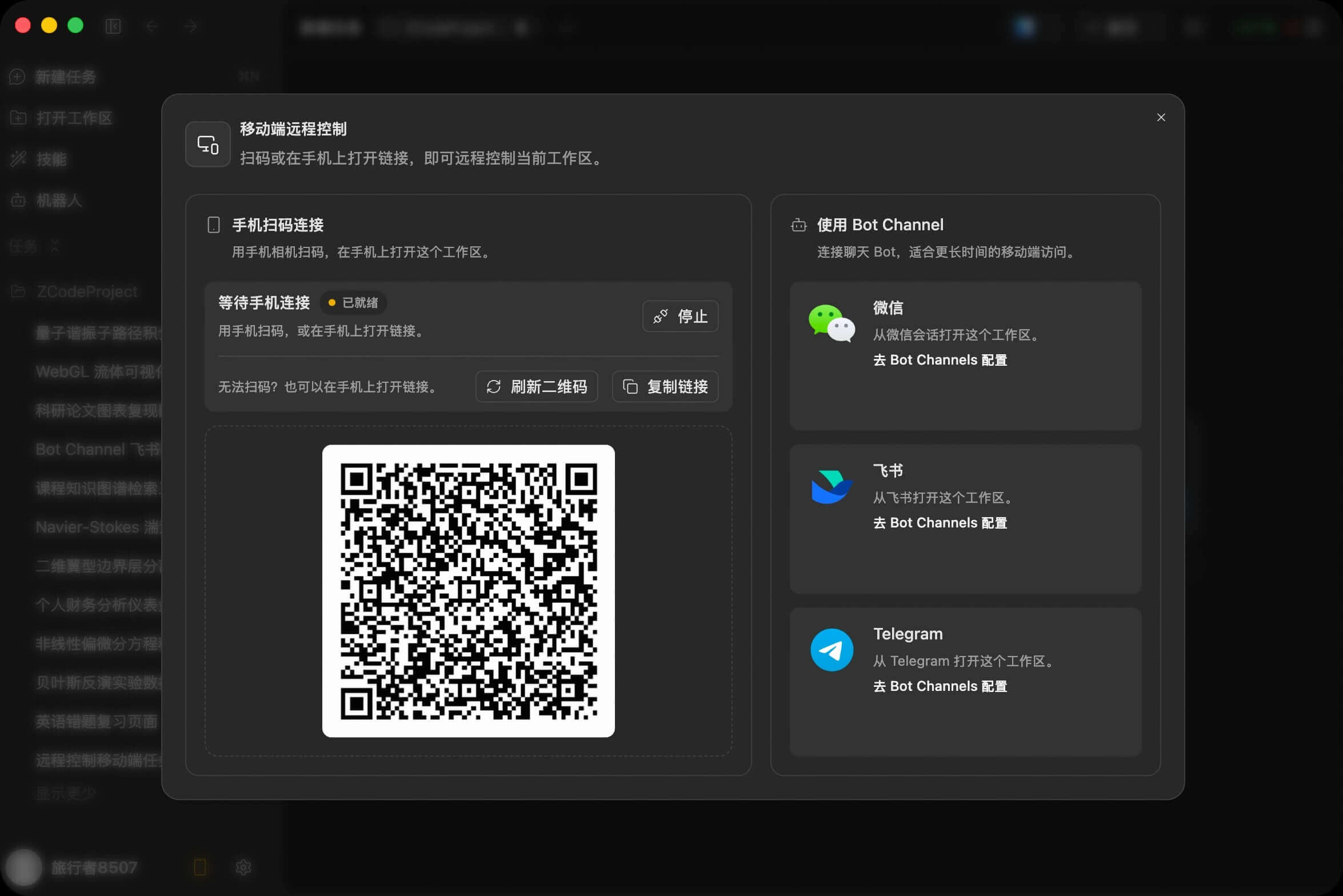
Task: Click the WeChat logo icon
Action: pyautogui.click(x=832, y=323)
